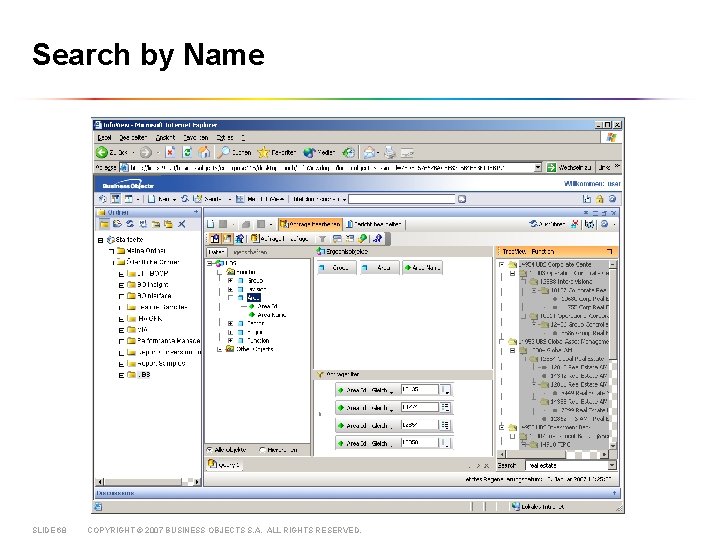Click the new document icon in report toolbar
Viewport: 720px width, 540px height.
[x=211, y=224]
